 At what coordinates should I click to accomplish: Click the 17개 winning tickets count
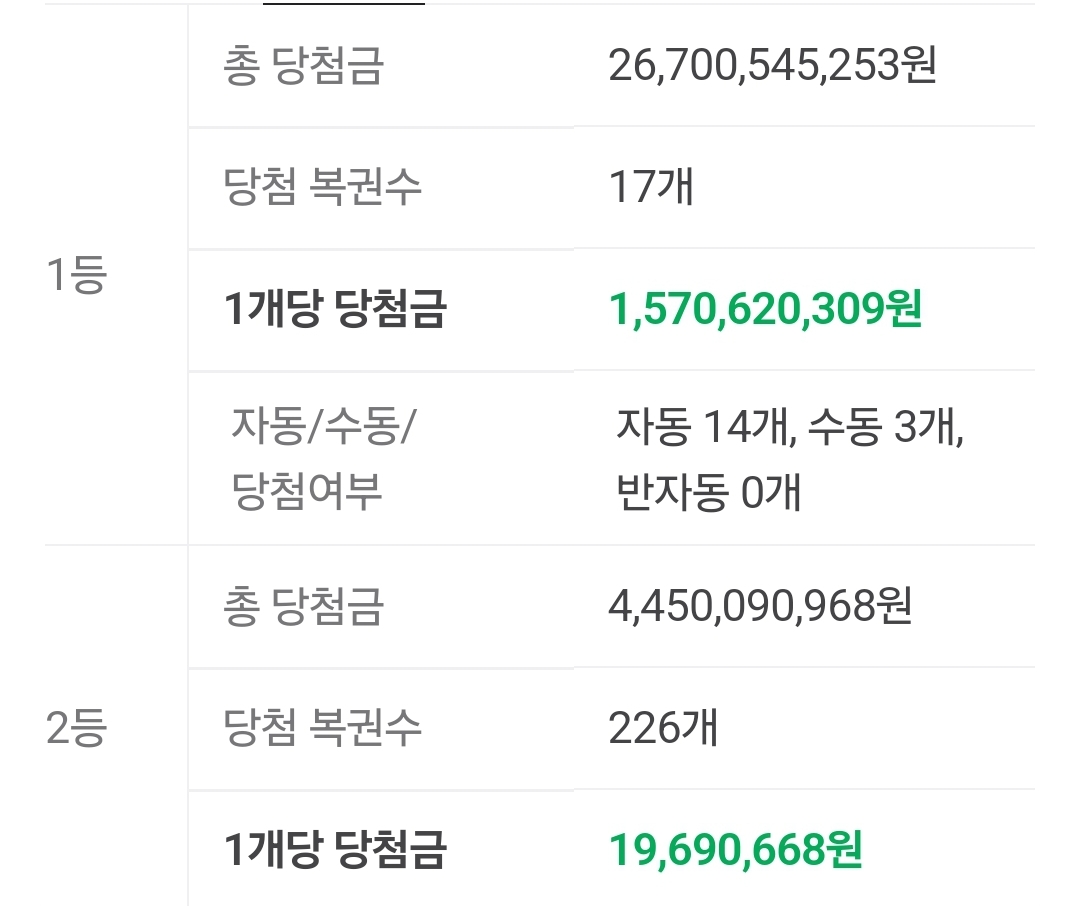(x=650, y=187)
